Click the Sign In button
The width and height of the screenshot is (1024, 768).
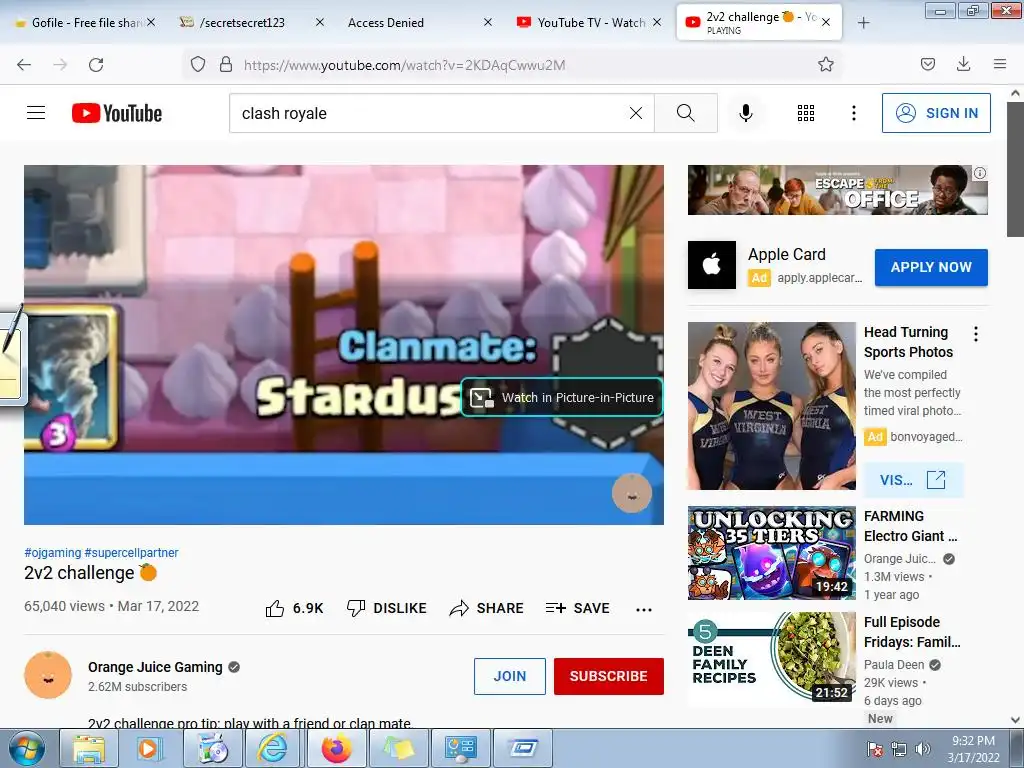pos(936,113)
